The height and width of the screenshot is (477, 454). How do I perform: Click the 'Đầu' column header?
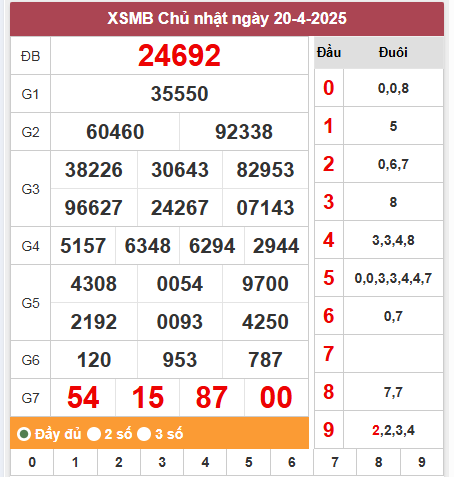pos(329,53)
